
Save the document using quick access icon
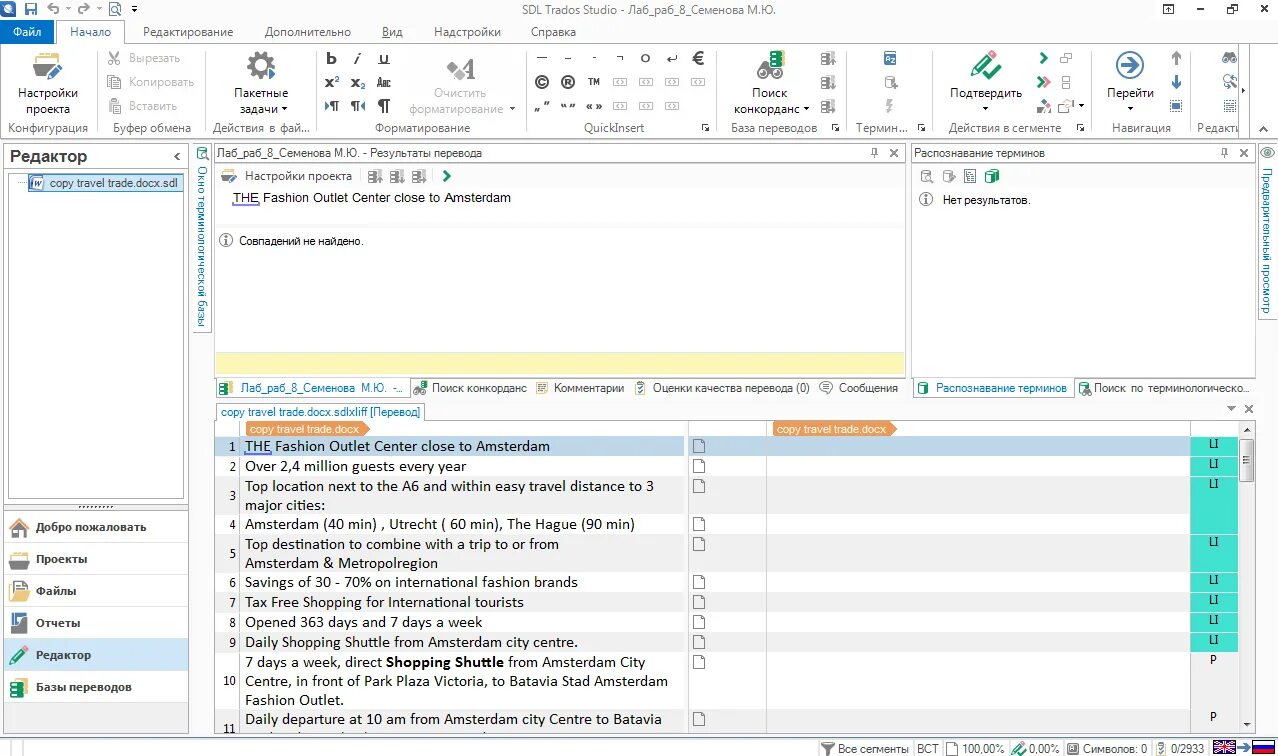[x=30, y=9]
